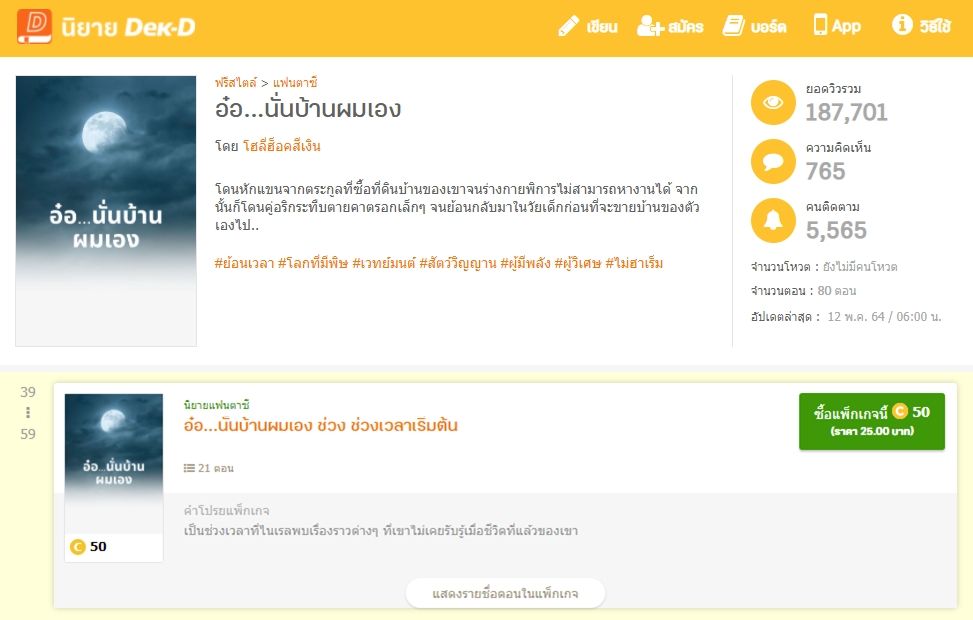Click the bell icon above 5,565 followers
The width and height of the screenshot is (973, 620).
771,222
